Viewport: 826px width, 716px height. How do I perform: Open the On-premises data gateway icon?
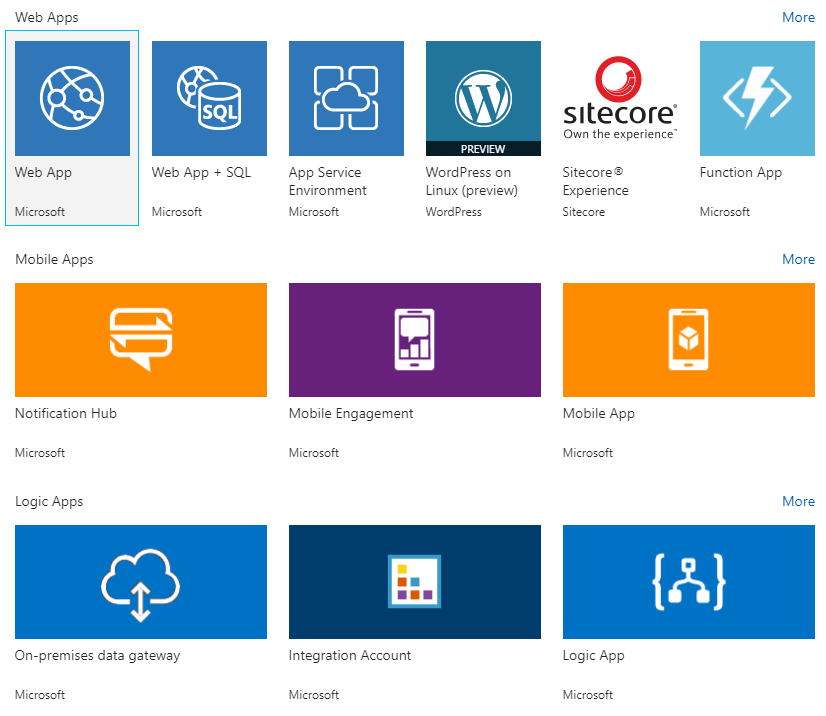click(141, 582)
